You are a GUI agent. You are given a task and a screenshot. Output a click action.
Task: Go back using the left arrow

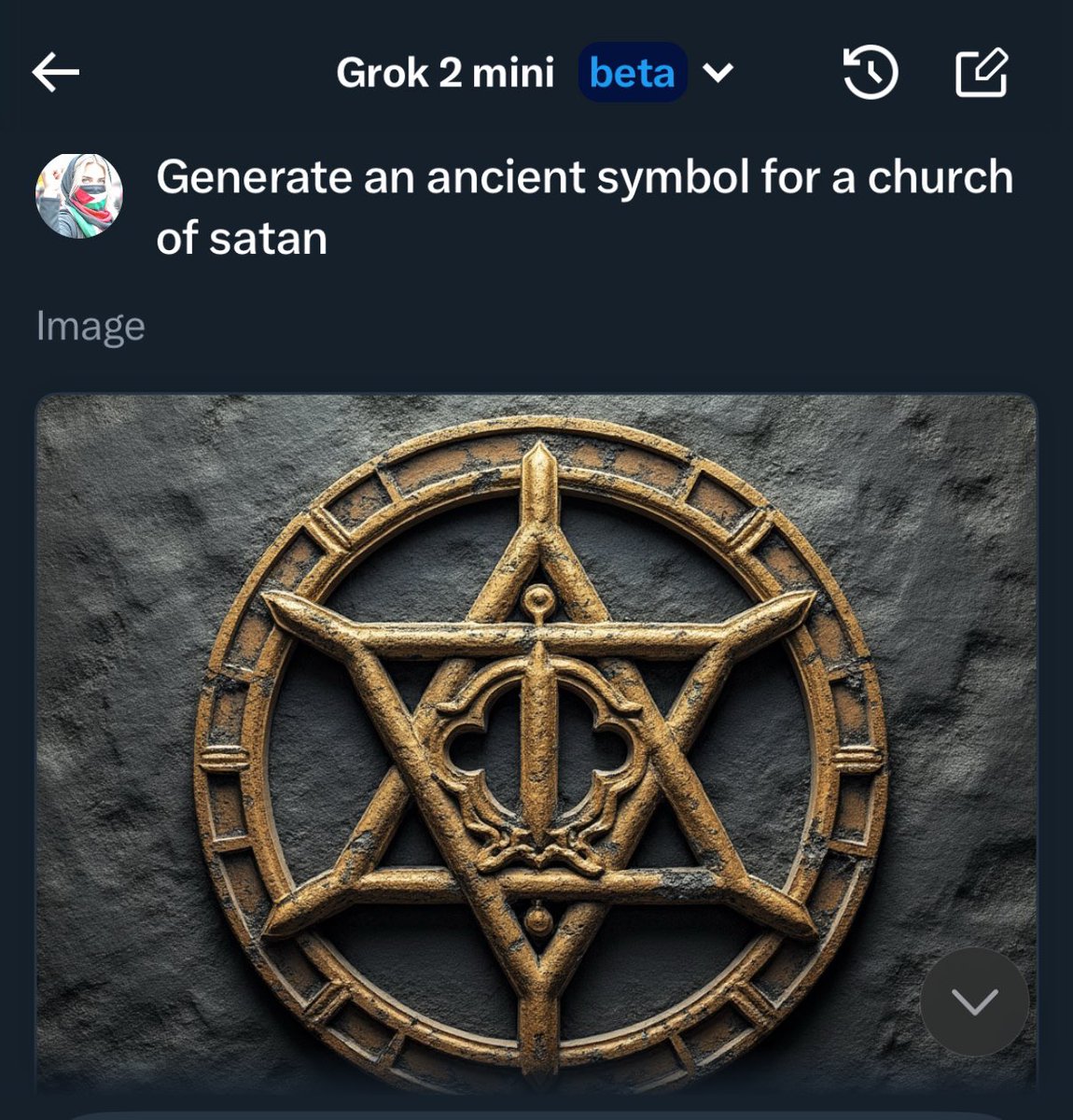(x=56, y=73)
